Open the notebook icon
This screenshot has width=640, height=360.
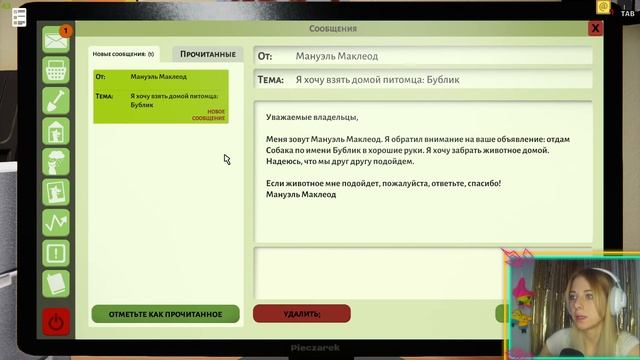(56, 284)
